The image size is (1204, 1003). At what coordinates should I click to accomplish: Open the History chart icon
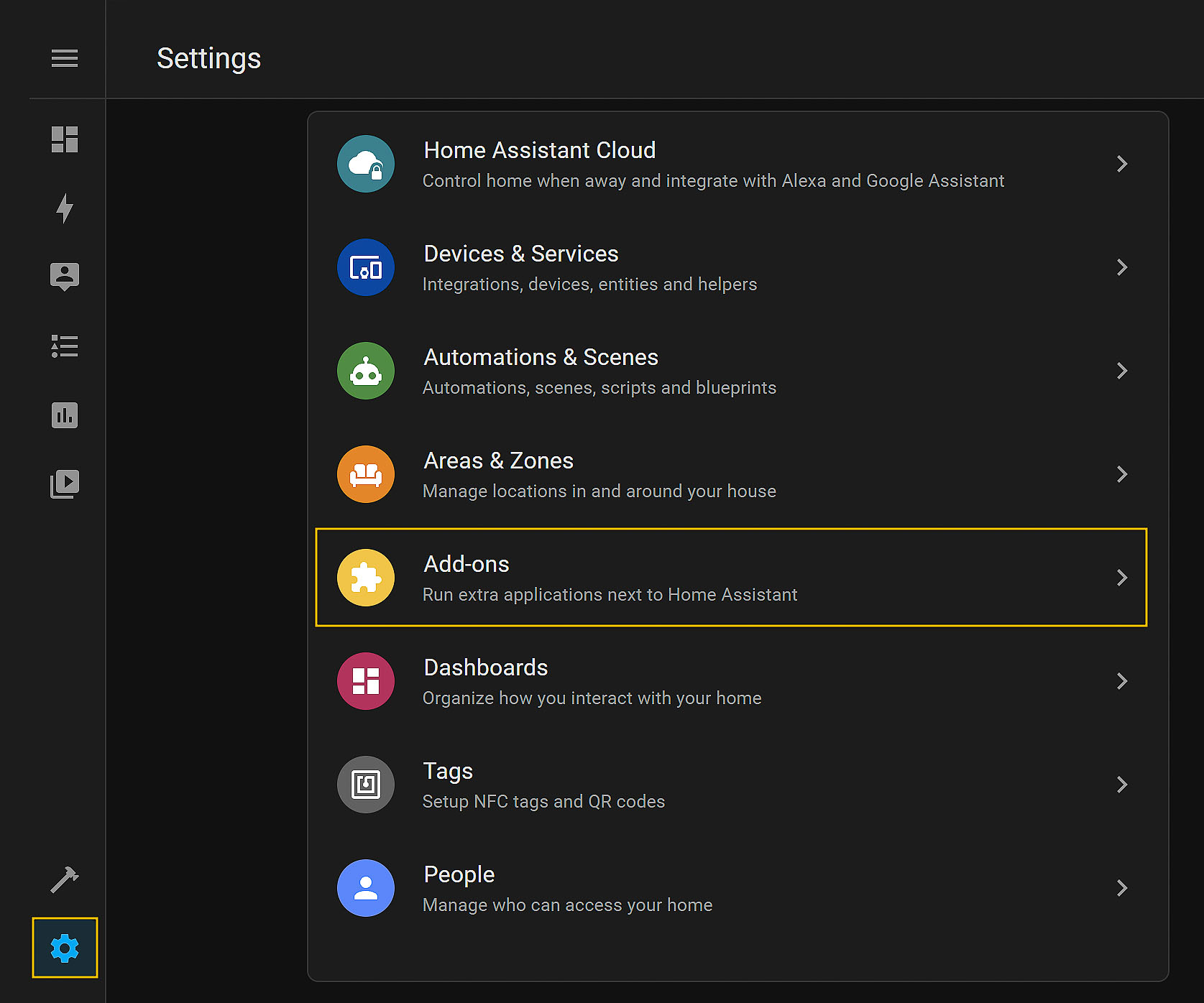coord(65,415)
